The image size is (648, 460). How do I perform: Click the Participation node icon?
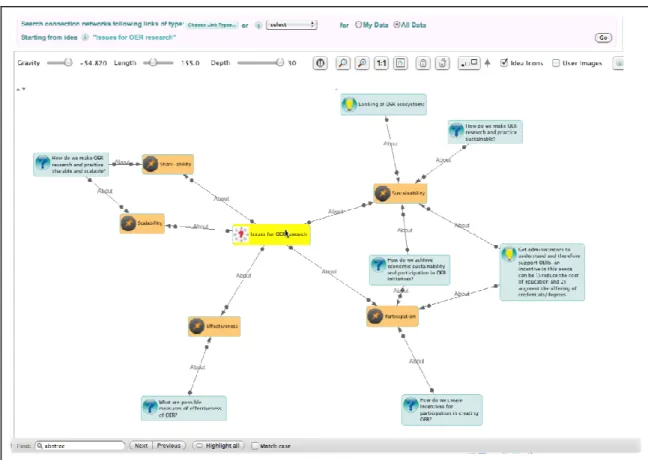(375, 317)
